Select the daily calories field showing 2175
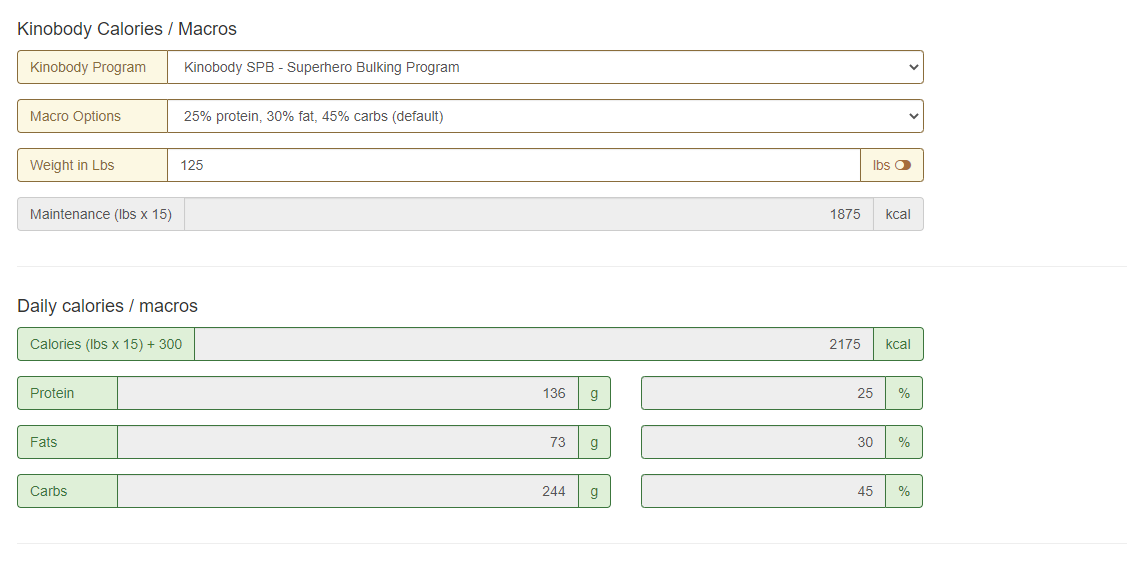The height and width of the screenshot is (564, 1127). click(x=533, y=344)
